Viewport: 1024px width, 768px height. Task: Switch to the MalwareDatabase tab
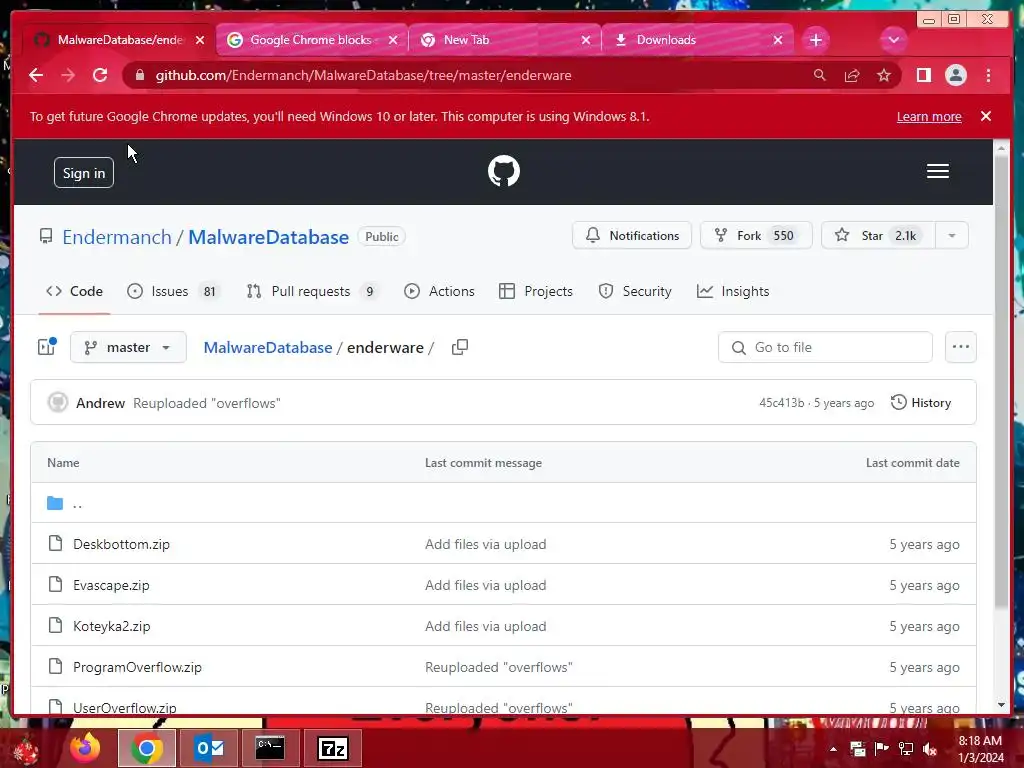coord(120,40)
